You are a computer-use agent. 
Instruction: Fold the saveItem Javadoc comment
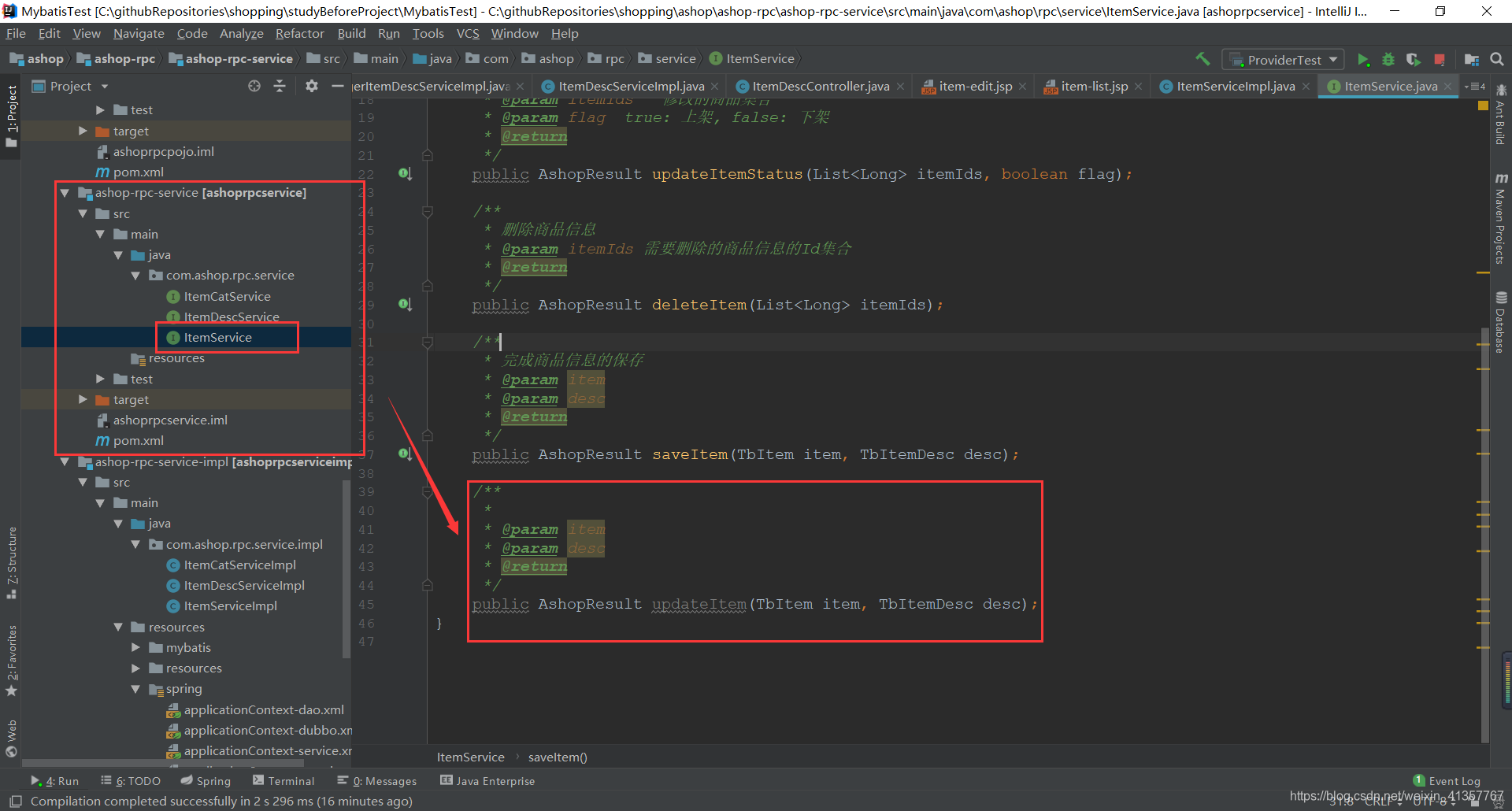pyautogui.click(x=428, y=343)
